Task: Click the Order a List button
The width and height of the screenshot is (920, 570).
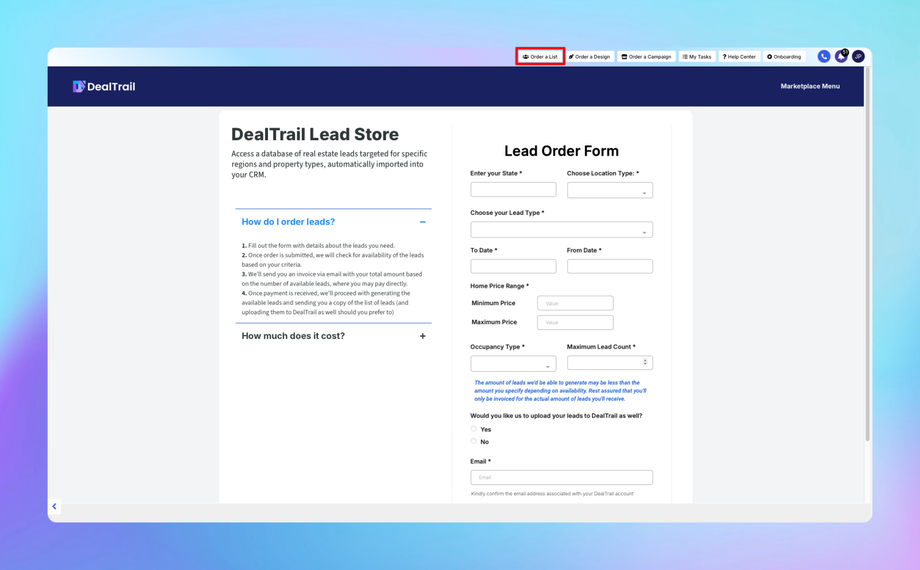Action: click(x=540, y=56)
